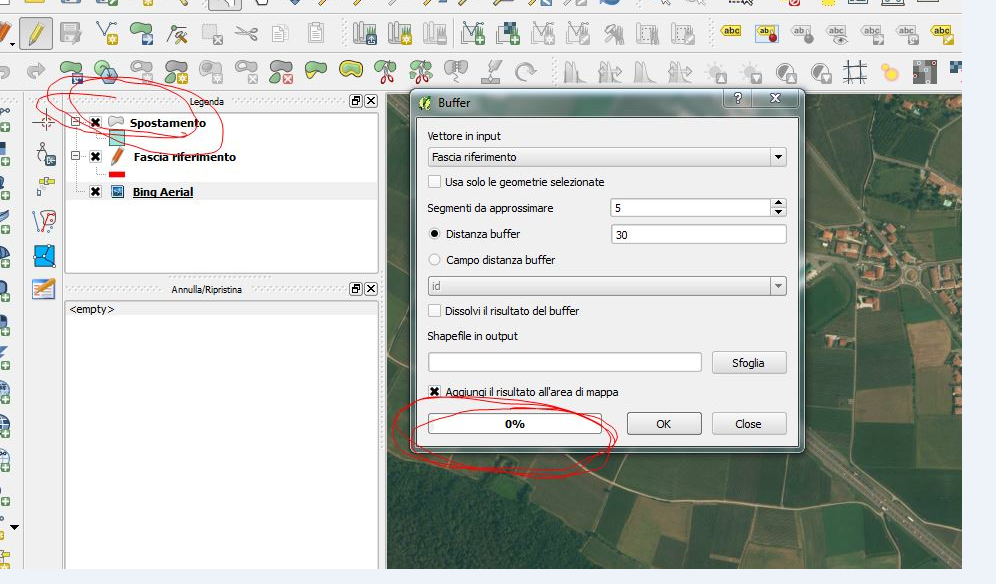The height and width of the screenshot is (584, 996).
Task: Collapse the Spostamento layer tree node
Action: coord(76,122)
